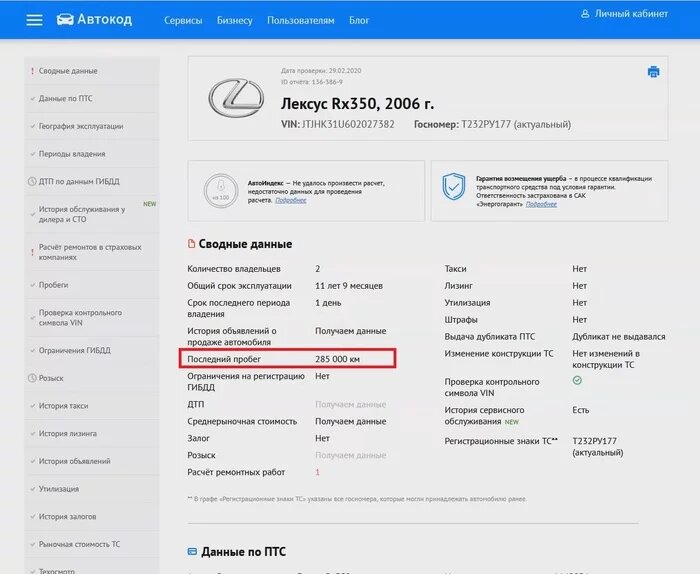Click the title Лексус Rx350, 2006 г.
The width and height of the screenshot is (700, 574).
click(357, 104)
